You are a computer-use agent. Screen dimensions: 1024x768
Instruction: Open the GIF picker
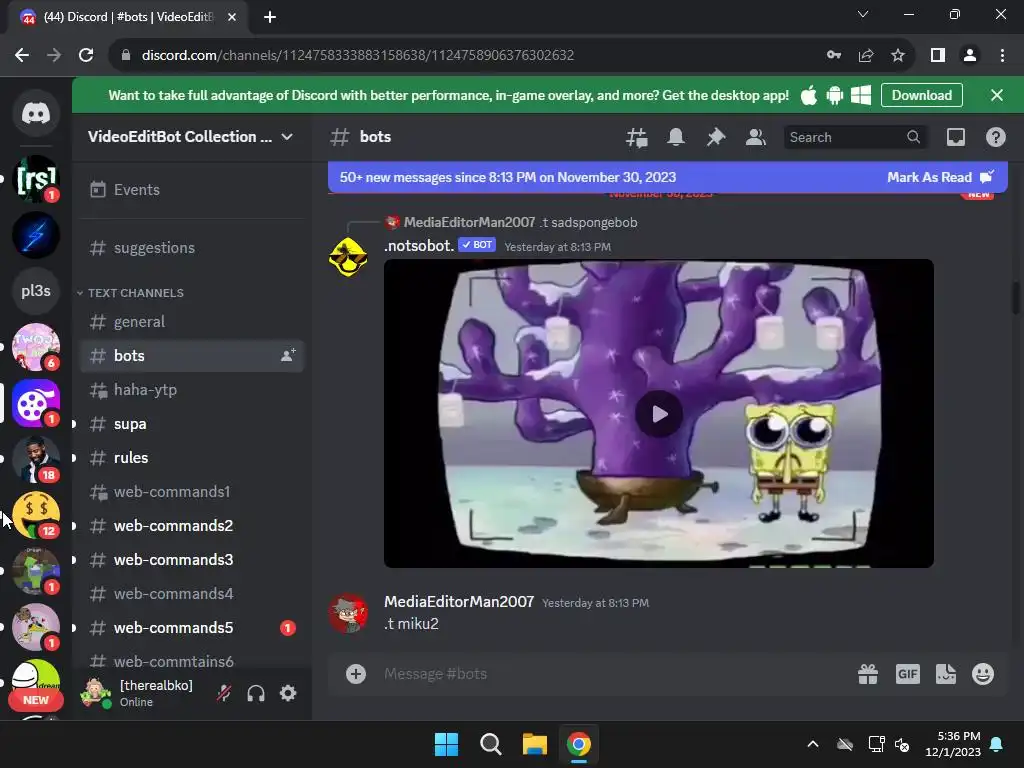[908, 674]
